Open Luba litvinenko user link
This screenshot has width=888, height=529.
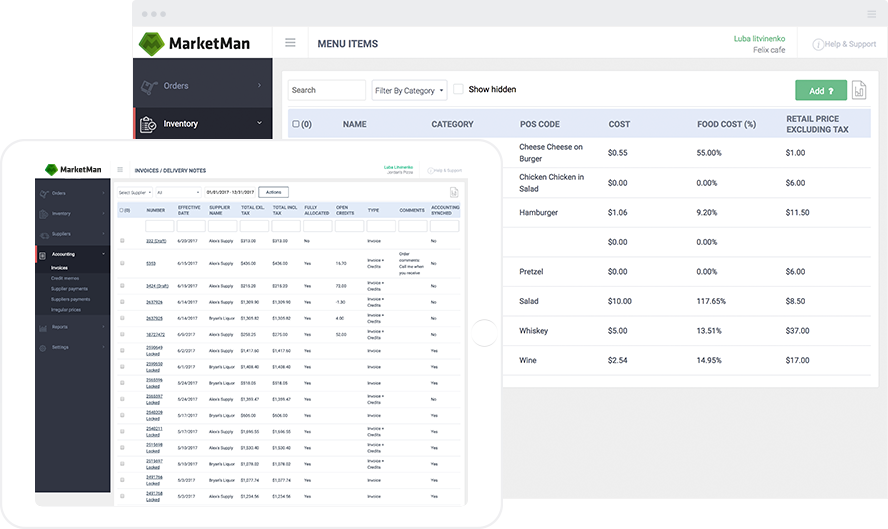759,39
